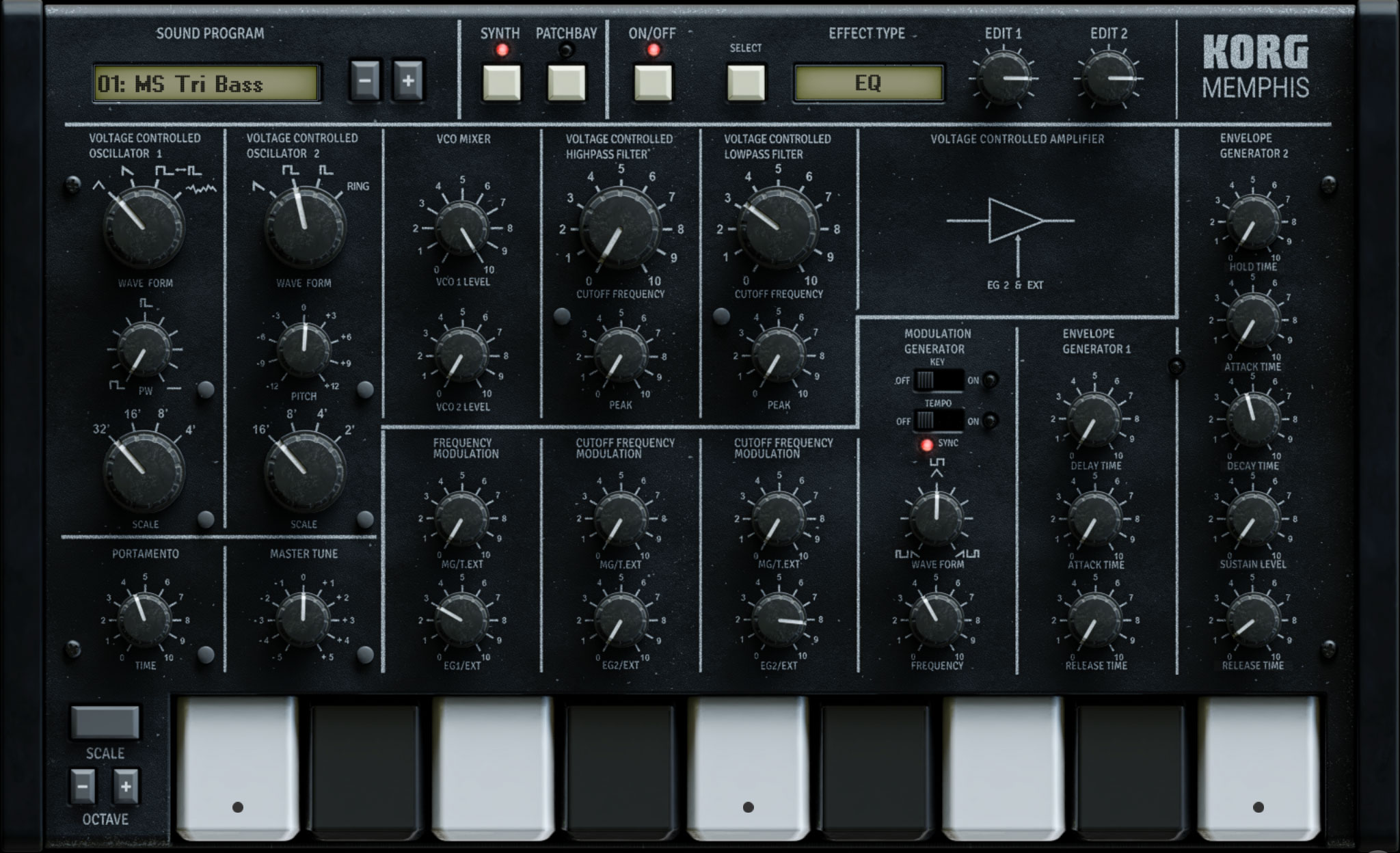Image resolution: width=1400 pixels, height=853 pixels.
Task: Lower the keyboard OCTAVE with minus button
Action: (x=83, y=787)
